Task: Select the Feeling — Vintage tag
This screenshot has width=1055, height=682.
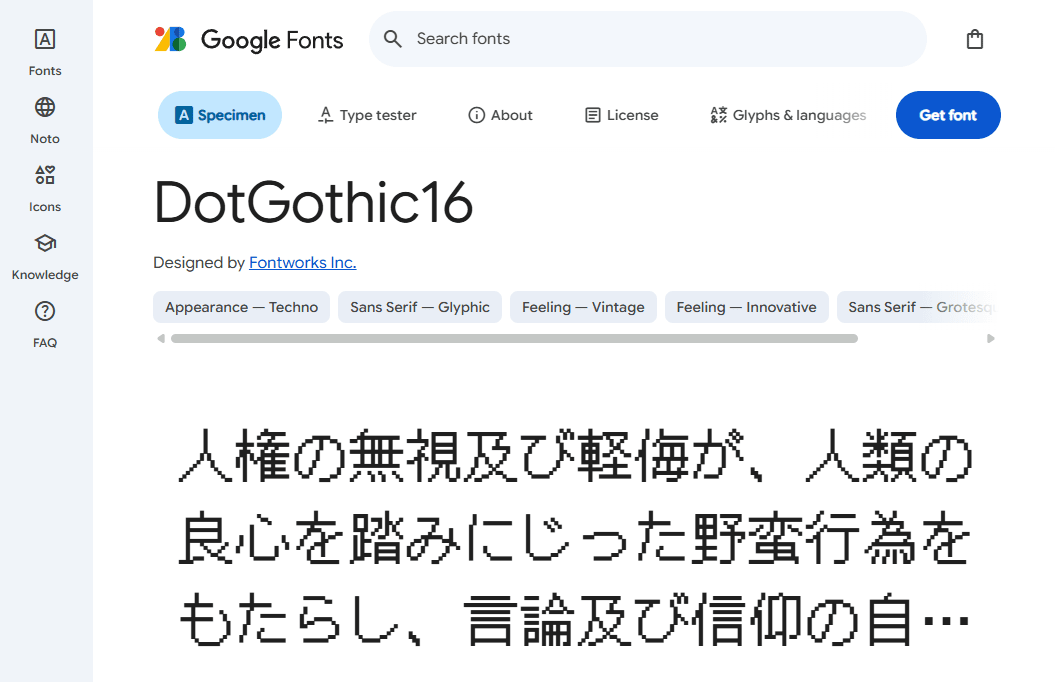Action: 583,307
